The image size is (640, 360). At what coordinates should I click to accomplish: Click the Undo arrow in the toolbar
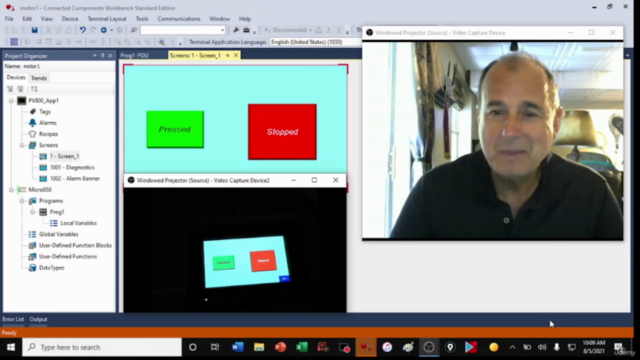tap(82, 30)
